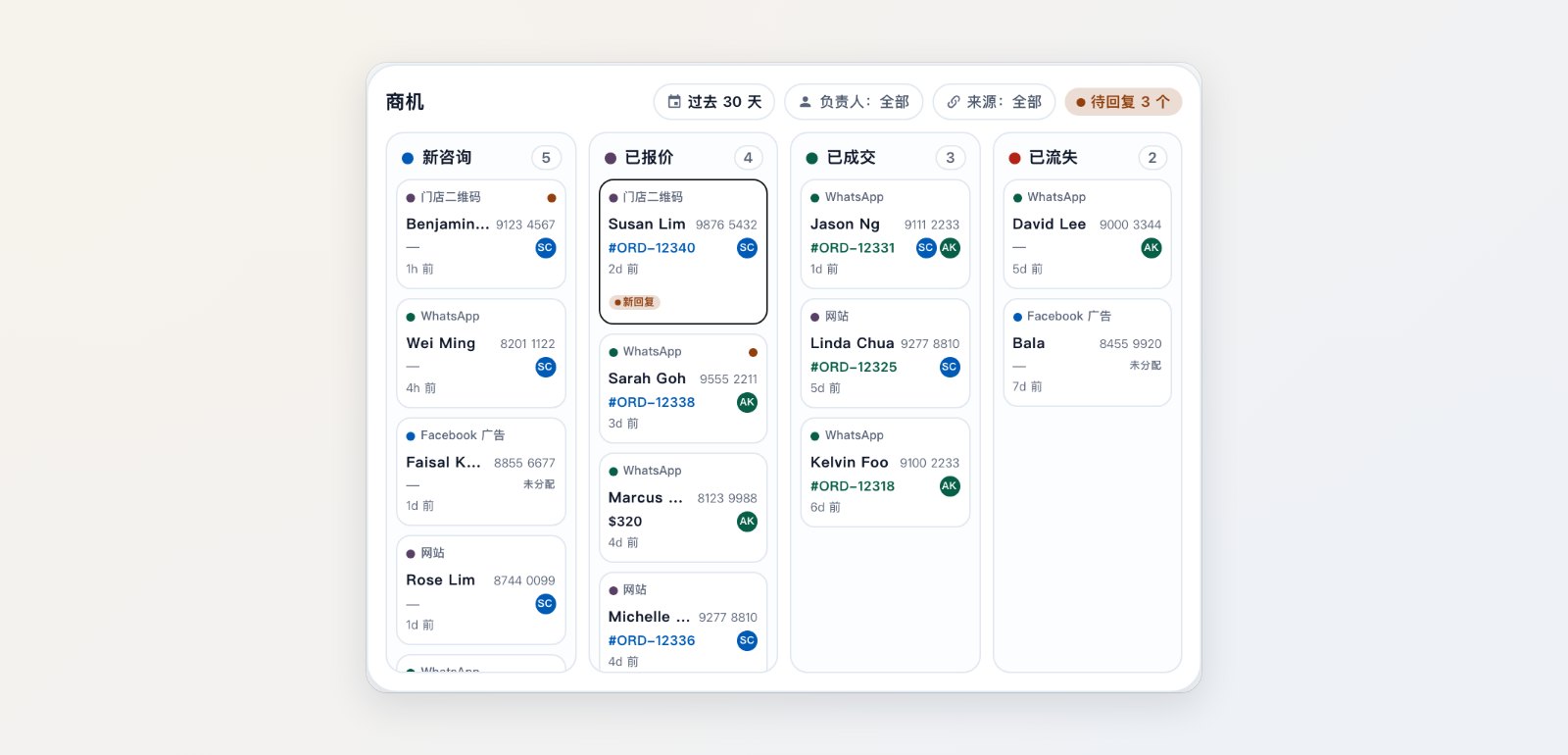Select the 已流失 column title
The width and height of the screenshot is (1568, 755).
1053,158
